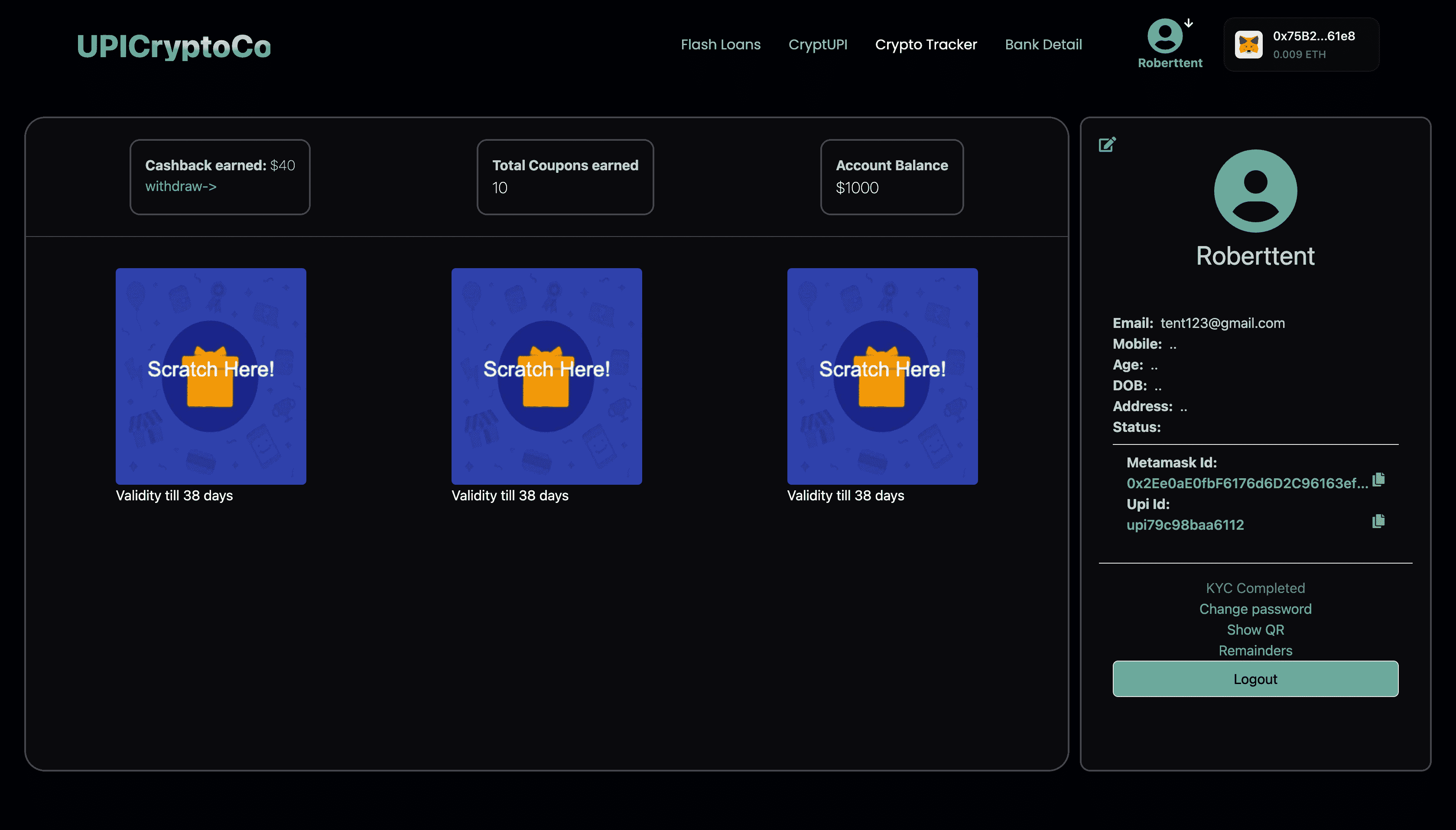Image resolution: width=1456 pixels, height=830 pixels.
Task: Click the MetaMask fox wallet icon
Action: [1248, 45]
